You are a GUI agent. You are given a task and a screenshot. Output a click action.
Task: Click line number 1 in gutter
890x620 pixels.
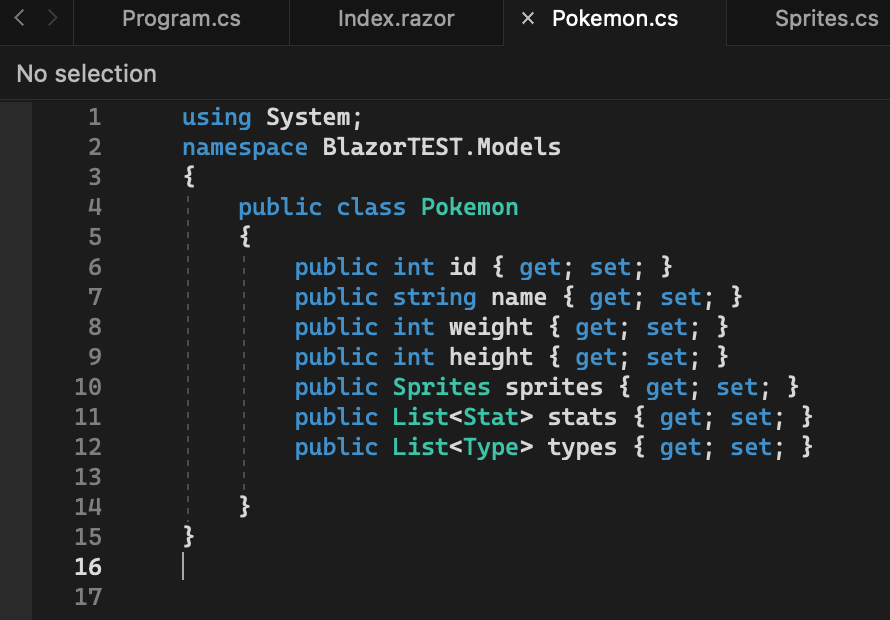coord(95,118)
